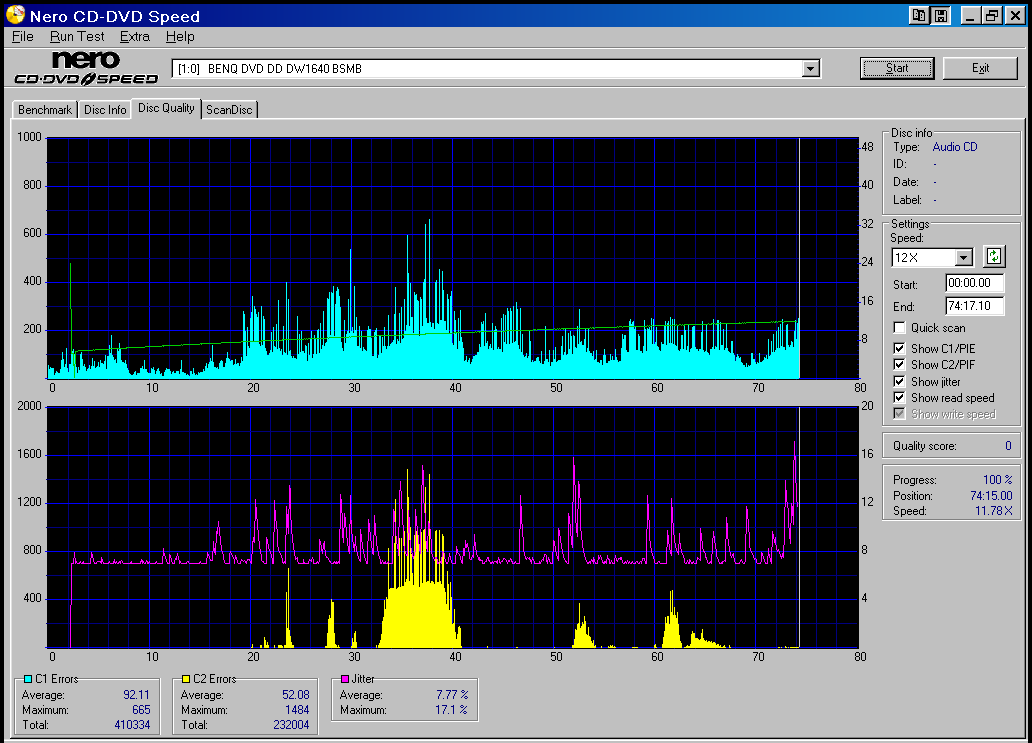This screenshot has height=743, width=1032.
Task: Minimize the Nero CD-DVD Speed window
Action: point(969,15)
